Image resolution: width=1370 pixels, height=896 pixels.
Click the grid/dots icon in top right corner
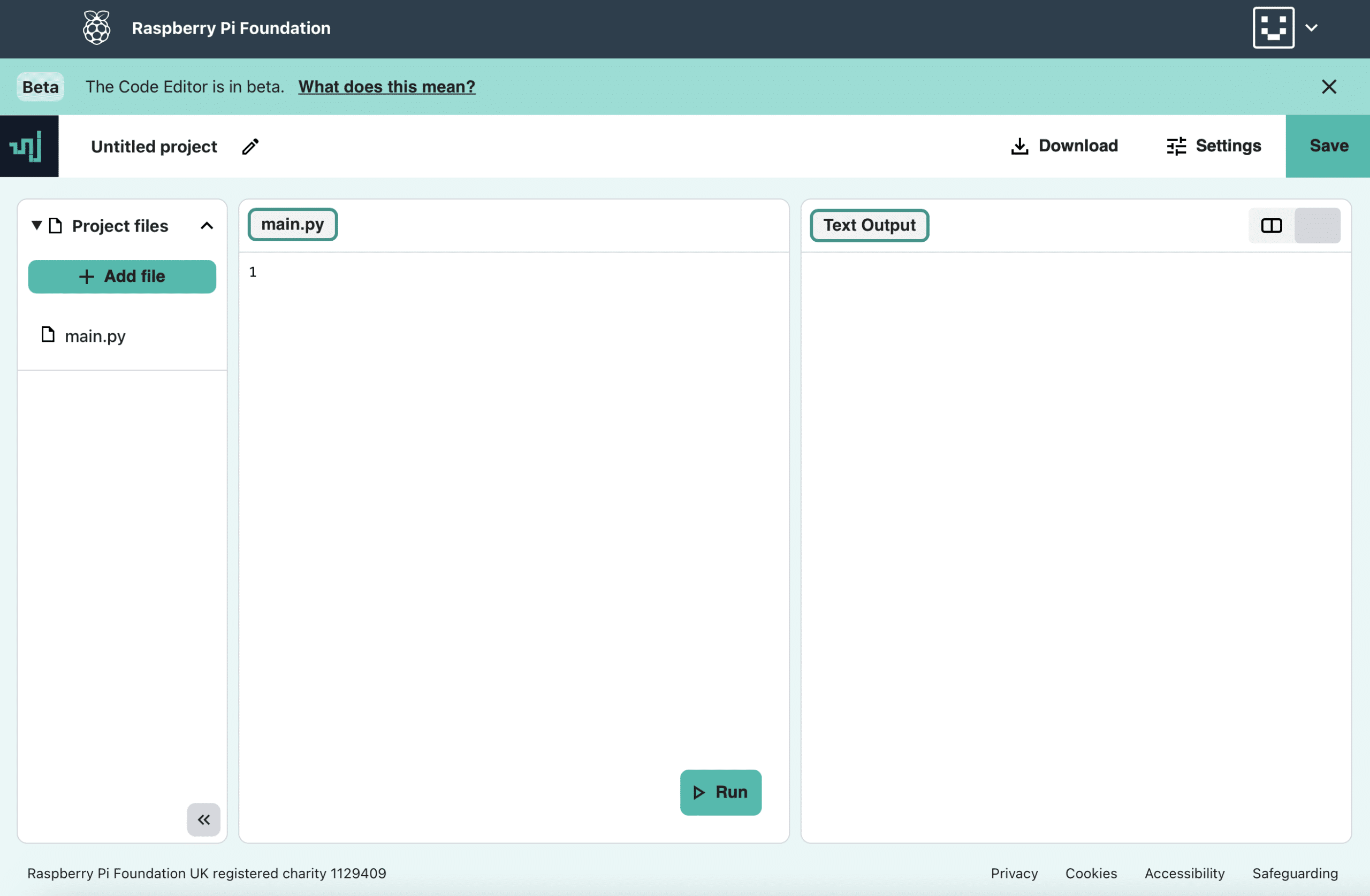coord(1274,27)
